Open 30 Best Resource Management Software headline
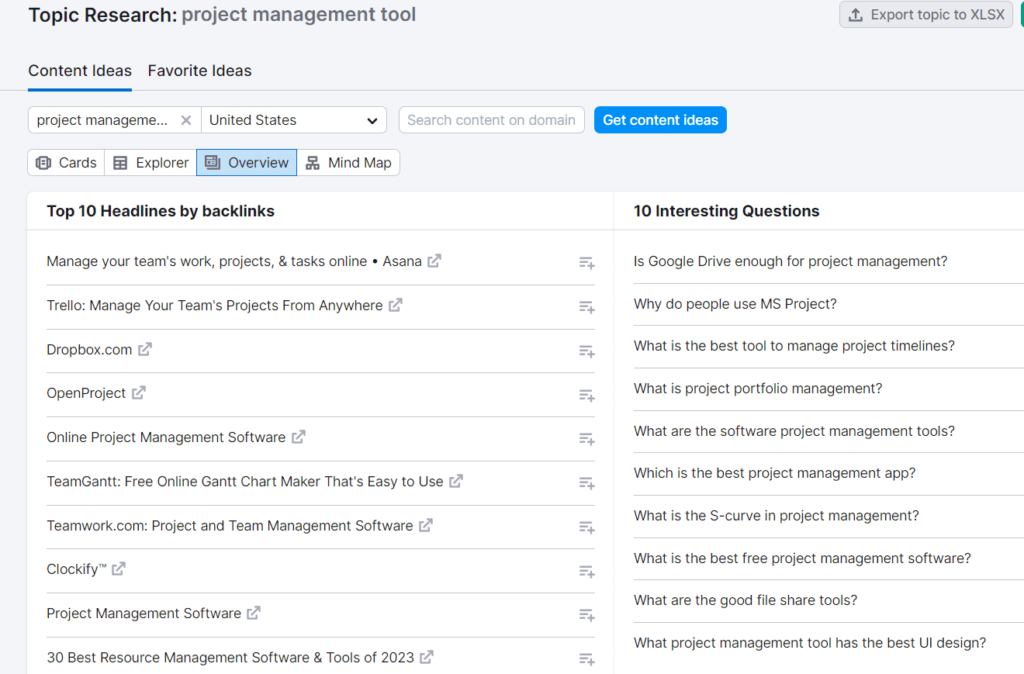The width and height of the screenshot is (1024, 674). tap(230, 658)
